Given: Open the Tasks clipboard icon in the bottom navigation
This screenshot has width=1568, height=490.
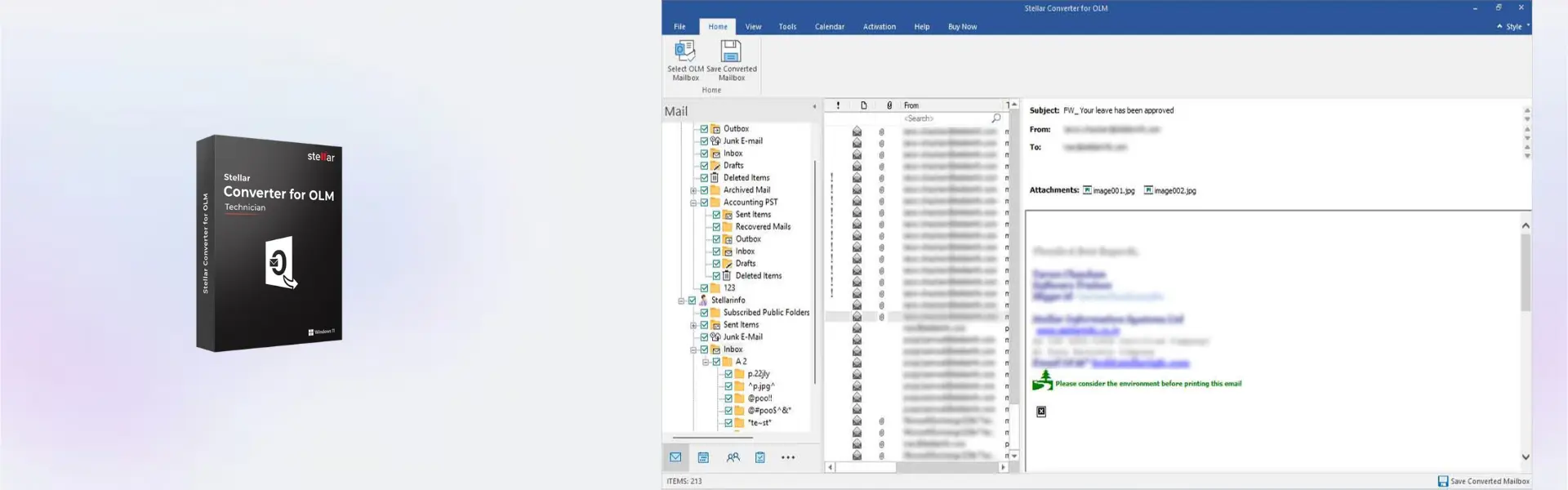Looking at the screenshot, I should pos(760,457).
